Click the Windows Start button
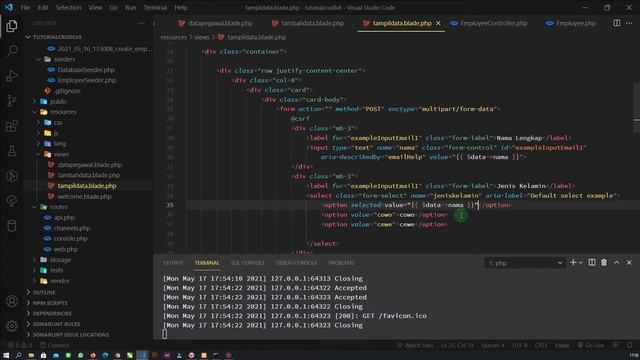The height and width of the screenshot is (360, 640). coord(6,356)
